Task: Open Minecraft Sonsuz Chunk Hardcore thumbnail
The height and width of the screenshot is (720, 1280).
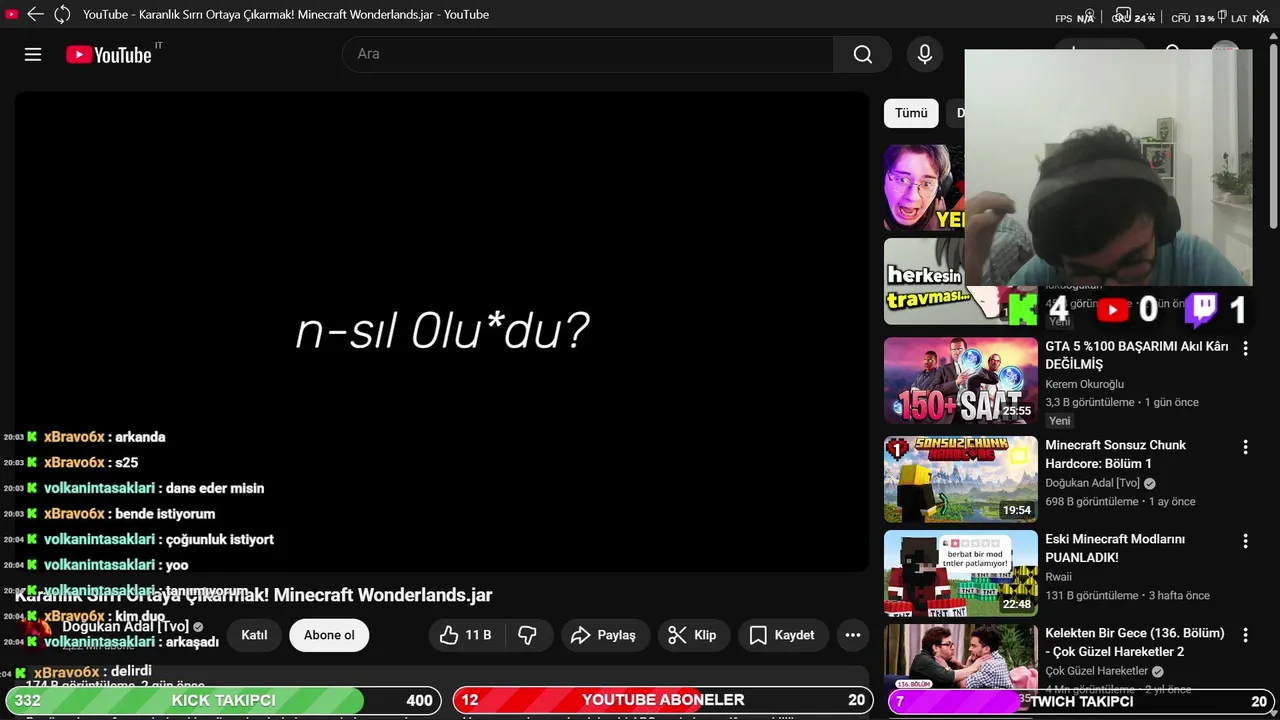Action: coord(960,479)
